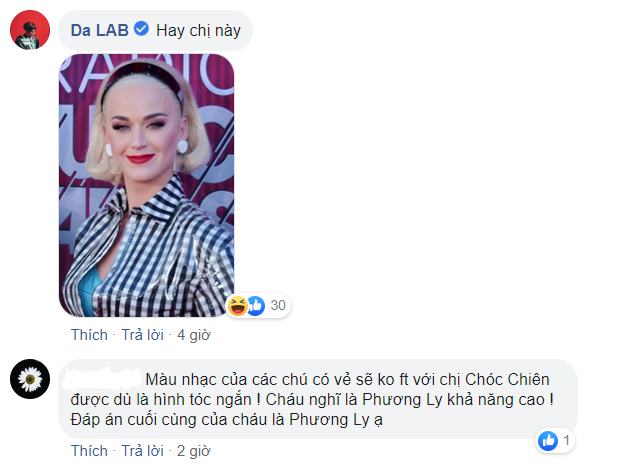Open the blurred commenter name in second comment
The image size is (620, 473).
102,378
